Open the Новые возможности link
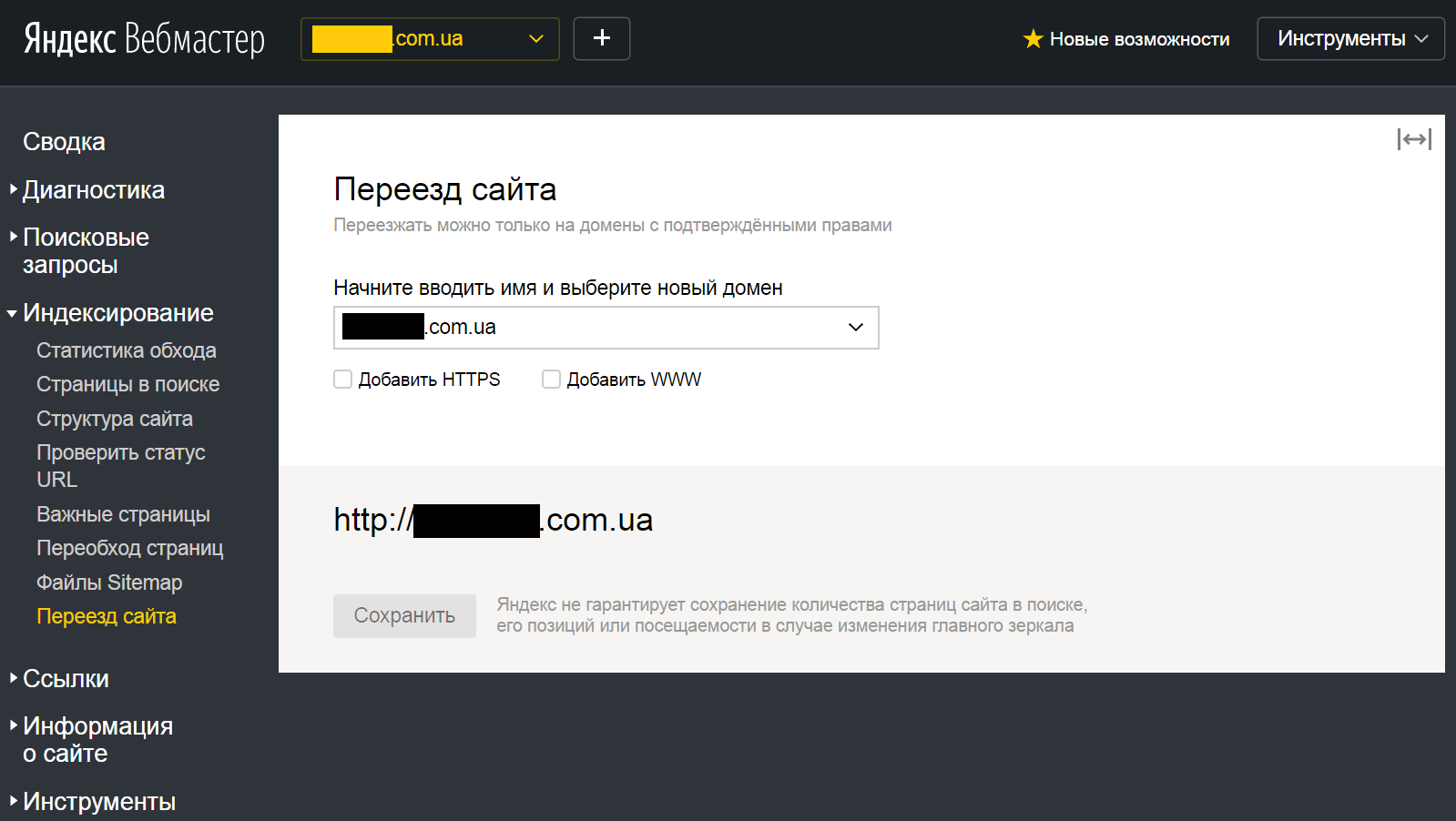 click(1138, 39)
